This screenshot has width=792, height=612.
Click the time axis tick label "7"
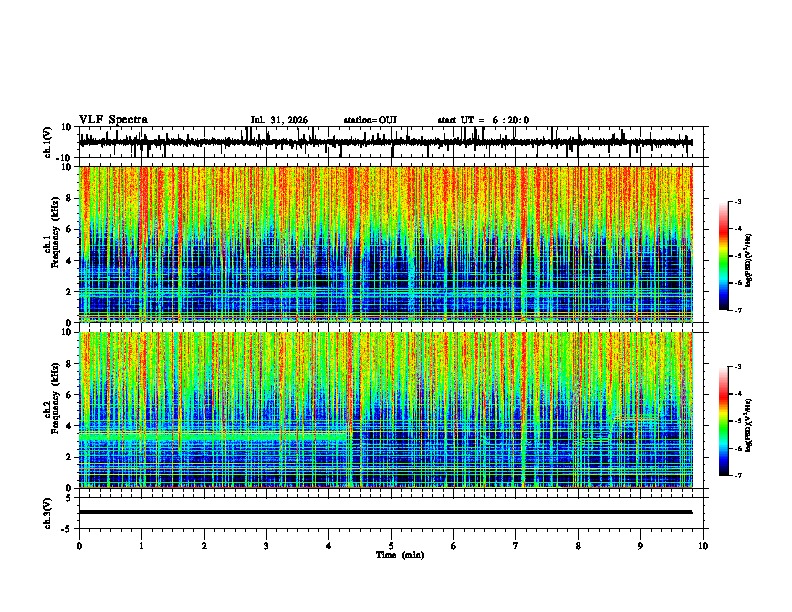pos(516,546)
